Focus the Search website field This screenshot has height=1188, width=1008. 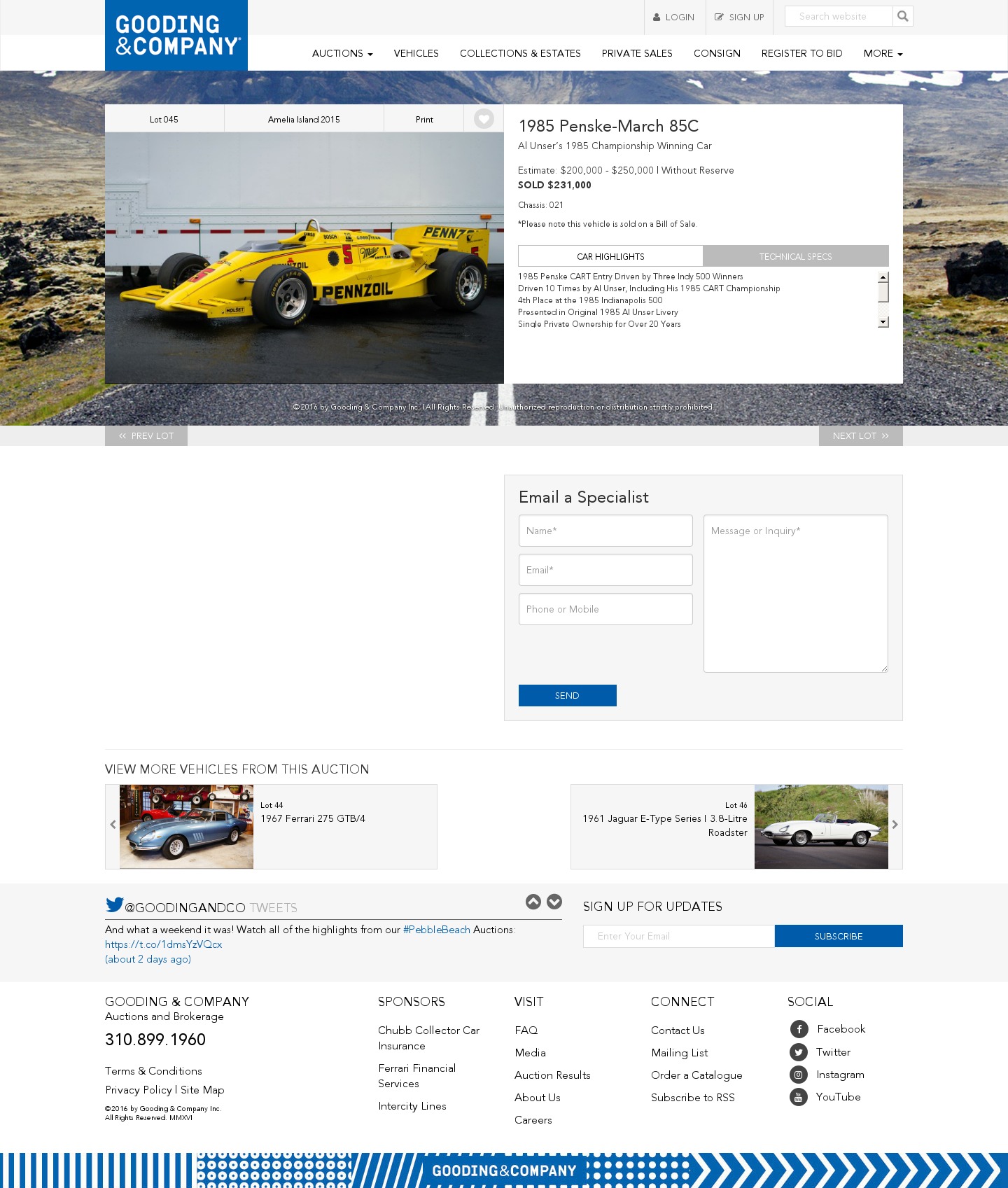839,16
